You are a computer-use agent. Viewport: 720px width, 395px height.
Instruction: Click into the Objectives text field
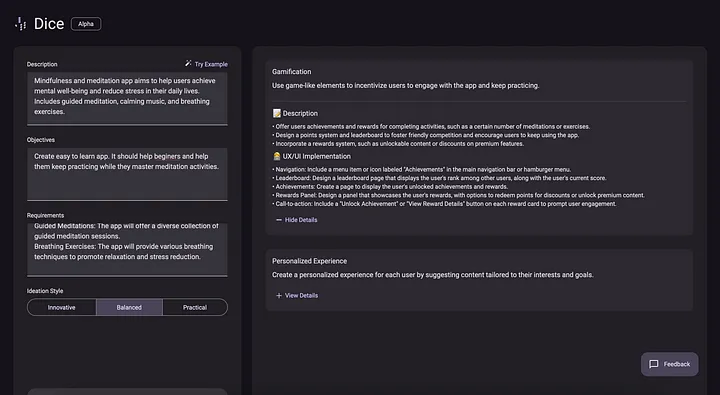pyautogui.click(x=127, y=174)
